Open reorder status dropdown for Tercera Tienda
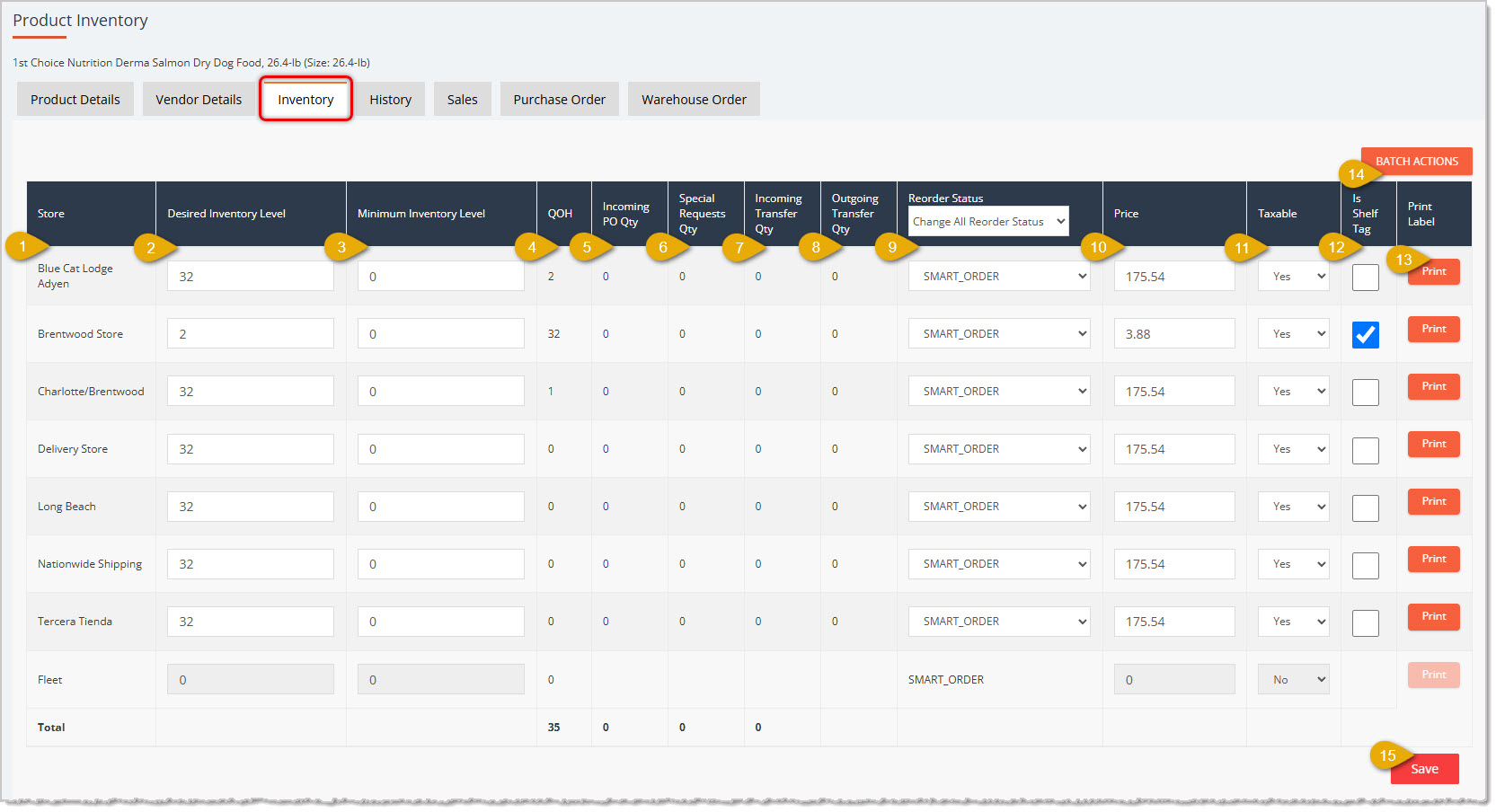This screenshot has height=812, width=1496. pos(999,622)
